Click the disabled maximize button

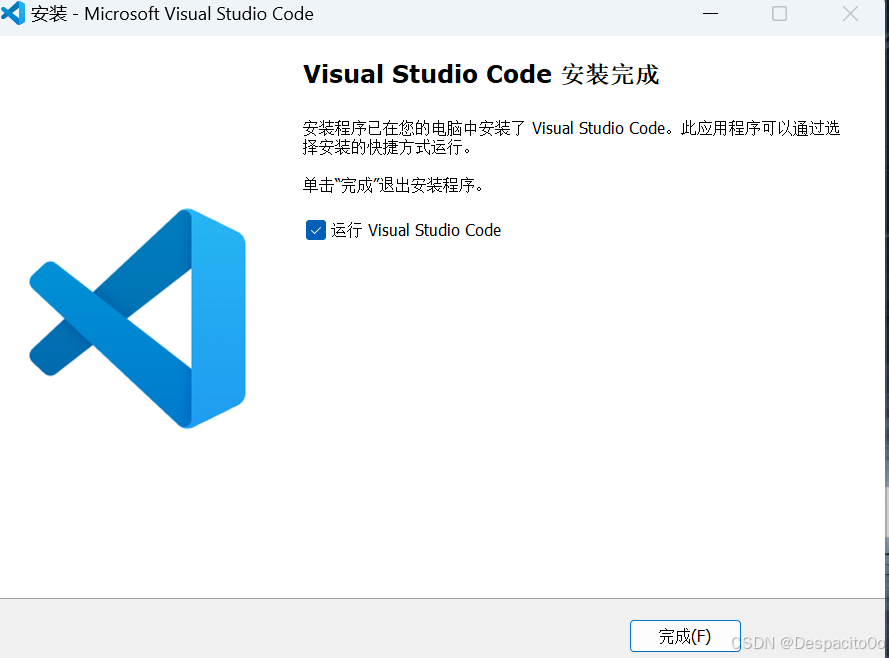[x=780, y=14]
